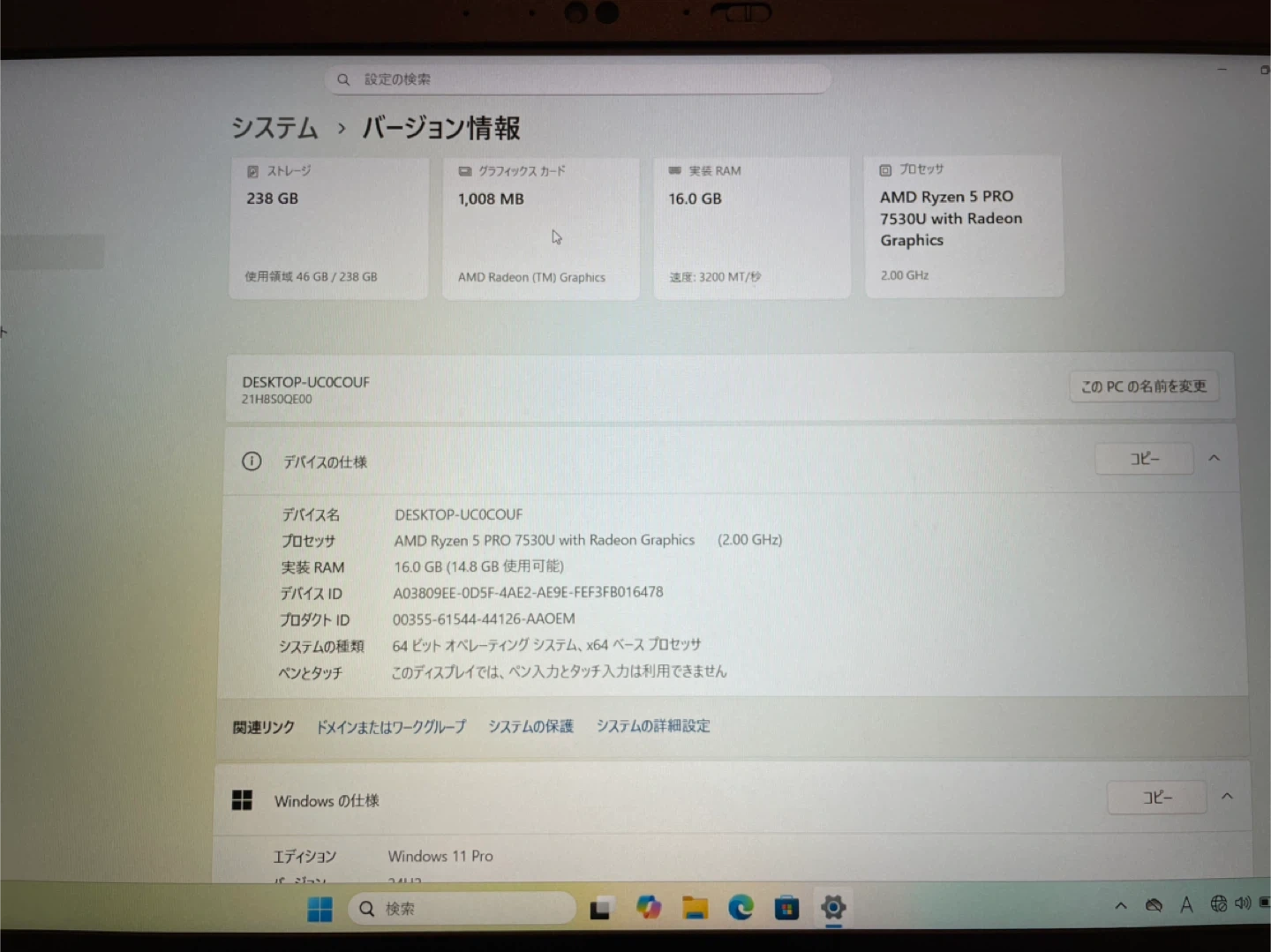
Task: Click この PC の名前を変更 button
Action: [1144, 386]
